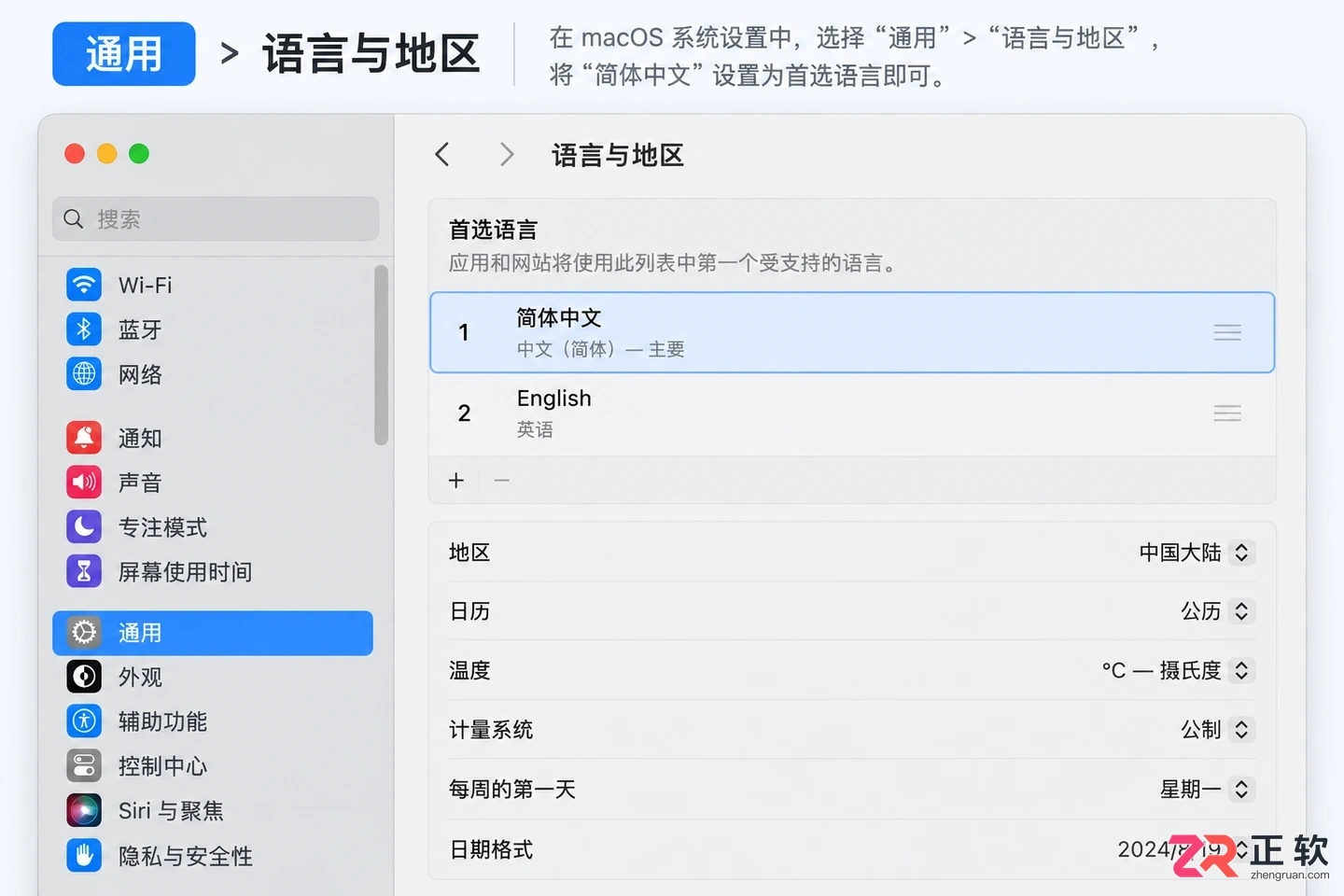
Task: Open 辅助功能 in the sidebar
Action: coord(213,721)
